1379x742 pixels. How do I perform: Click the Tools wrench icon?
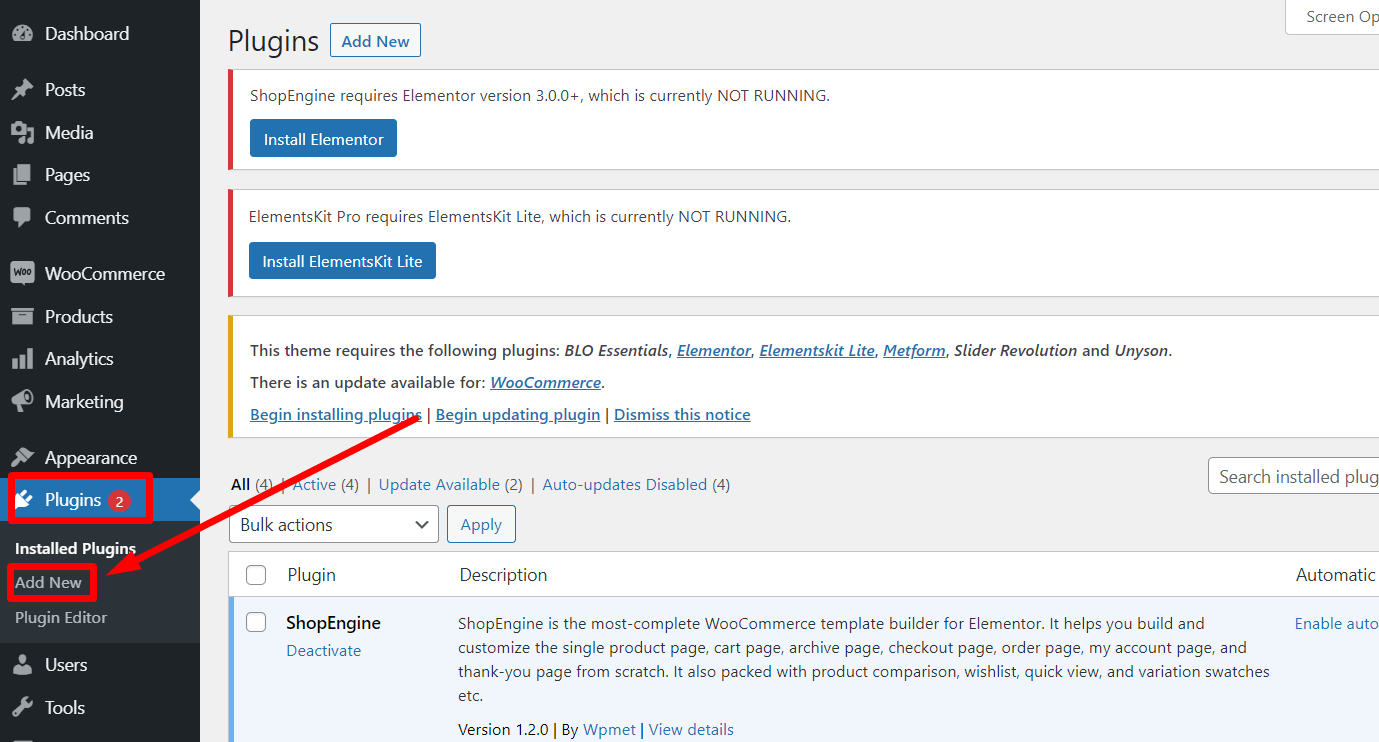tap(22, 707)
